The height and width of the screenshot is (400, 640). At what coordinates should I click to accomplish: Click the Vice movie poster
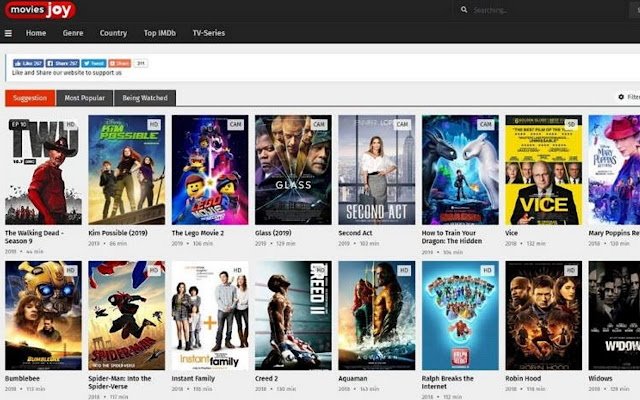click(544, 170)
